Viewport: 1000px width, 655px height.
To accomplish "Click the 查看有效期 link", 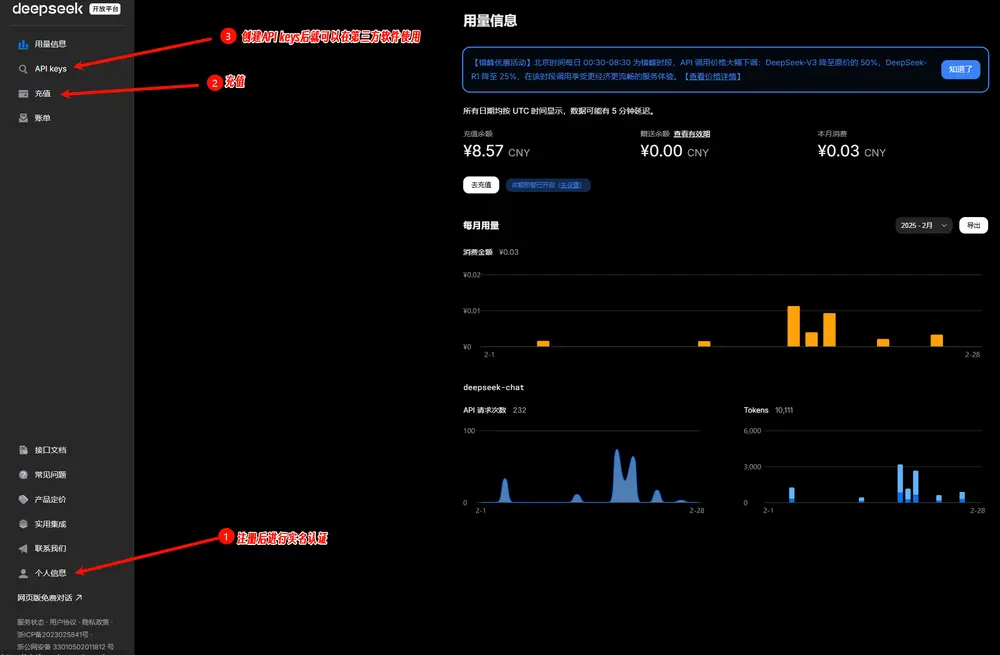I will pos(691,133).
